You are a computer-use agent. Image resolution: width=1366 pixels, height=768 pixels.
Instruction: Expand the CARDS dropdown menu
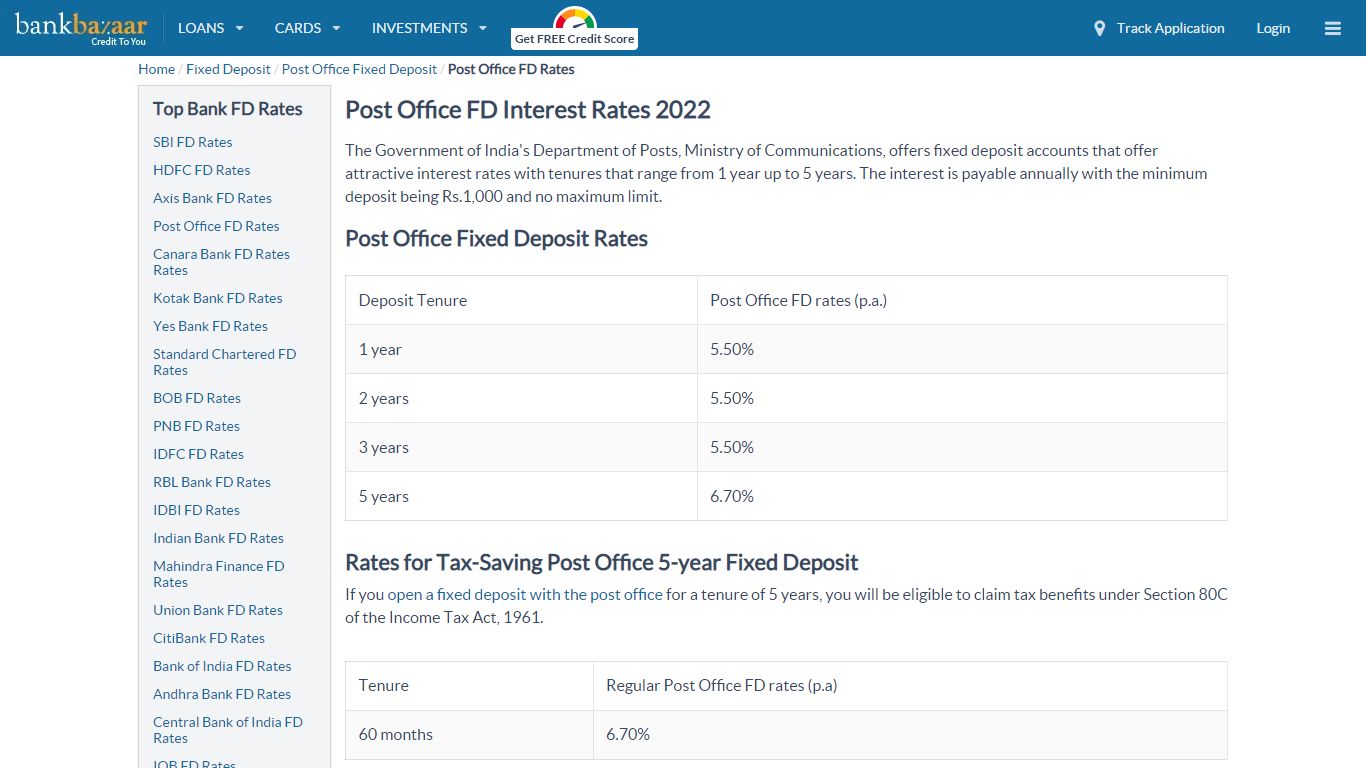(307, 28)
